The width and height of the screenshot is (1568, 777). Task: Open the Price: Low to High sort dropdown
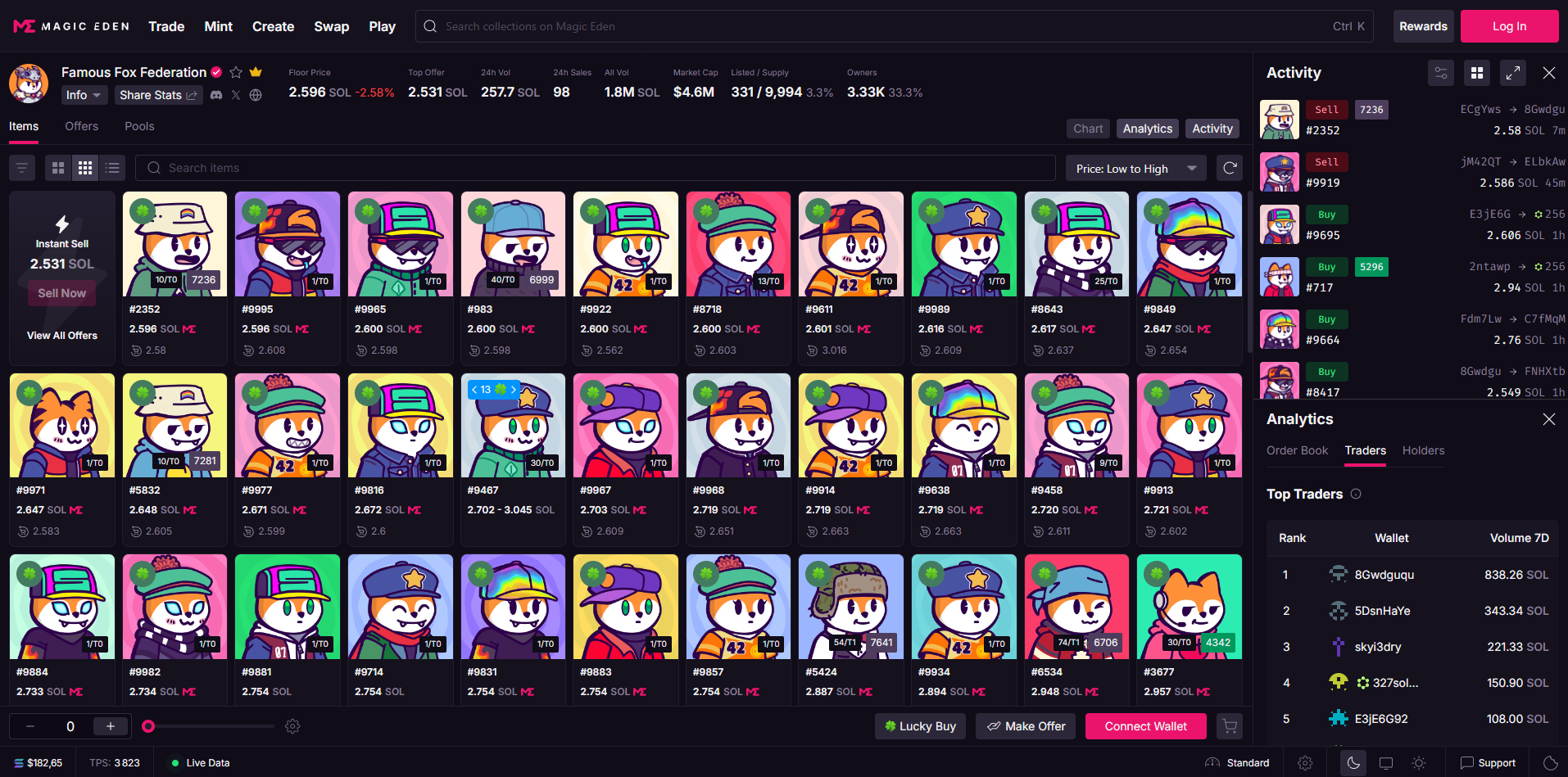(x=1135, y=169)
